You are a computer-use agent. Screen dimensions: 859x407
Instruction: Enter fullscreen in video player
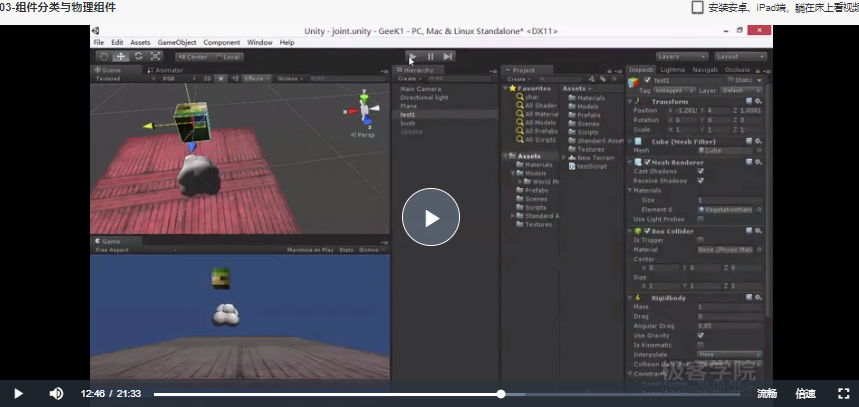(x=844, y=393)
